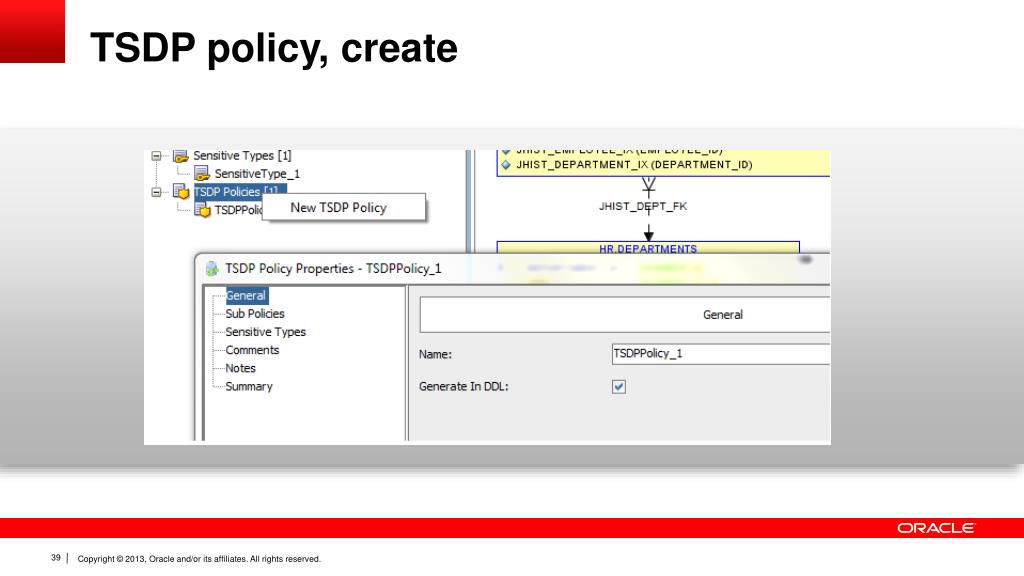The image size is (1024, 576).
Task: Click the TSDP Policy Properties title bar
Action: pos(513,268)
